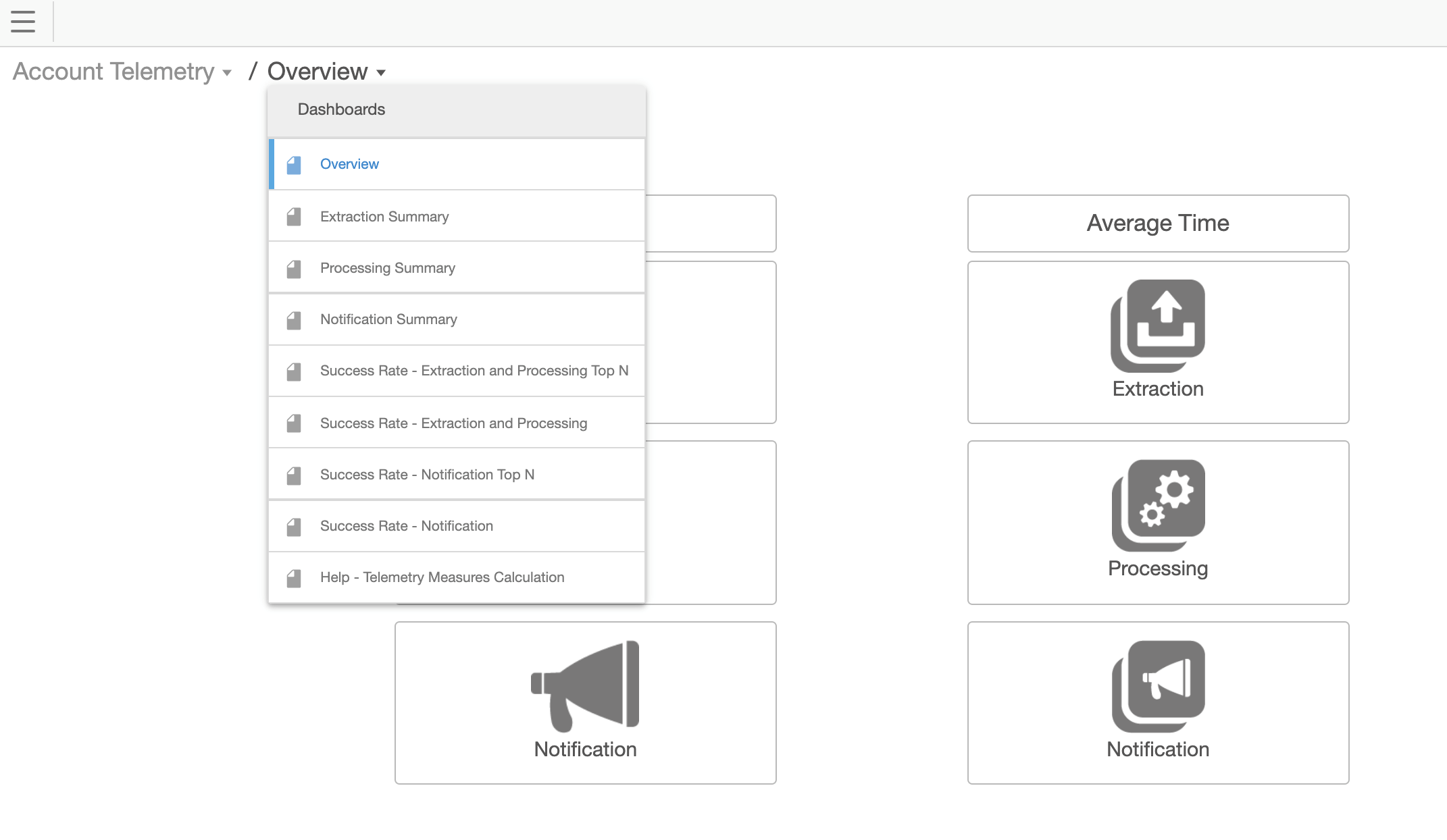Screen dimensions: 1447x840
Task: Click the Extraction upload icon under Average Time
Action: 1158,325
